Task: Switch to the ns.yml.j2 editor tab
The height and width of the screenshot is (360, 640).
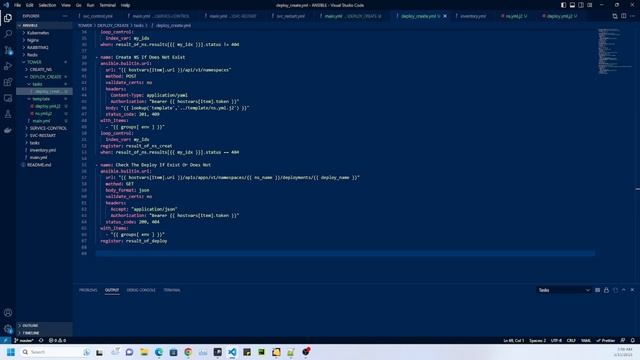Action: [514, 16]
